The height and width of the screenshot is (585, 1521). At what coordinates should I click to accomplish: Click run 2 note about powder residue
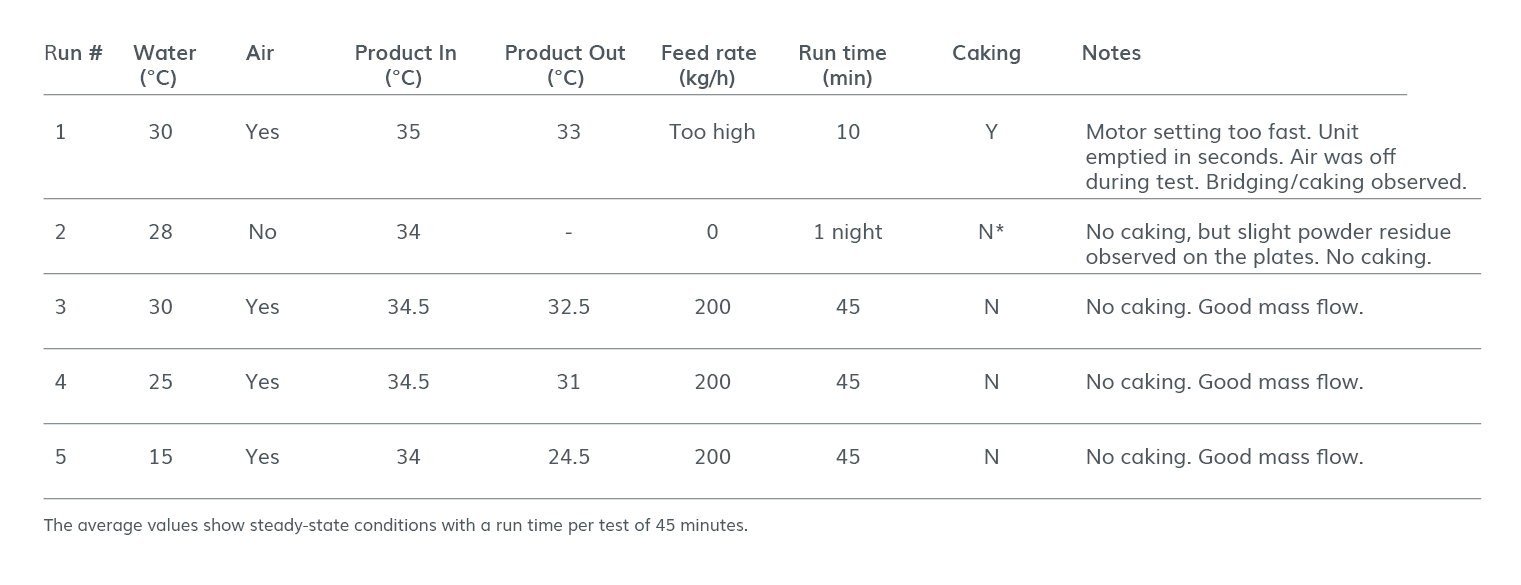pos(1267,244)
